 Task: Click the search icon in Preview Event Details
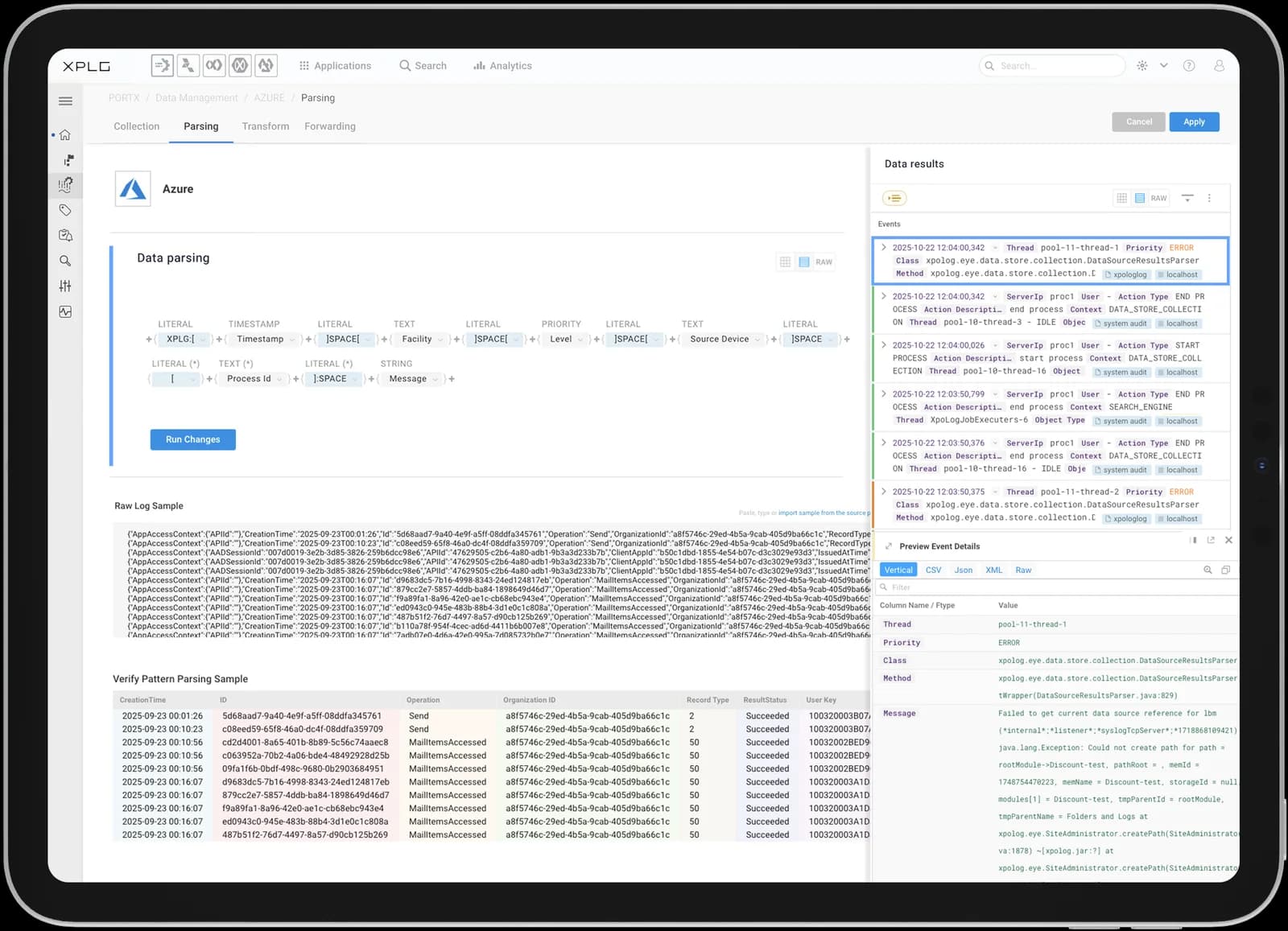tap(1207, 570)
